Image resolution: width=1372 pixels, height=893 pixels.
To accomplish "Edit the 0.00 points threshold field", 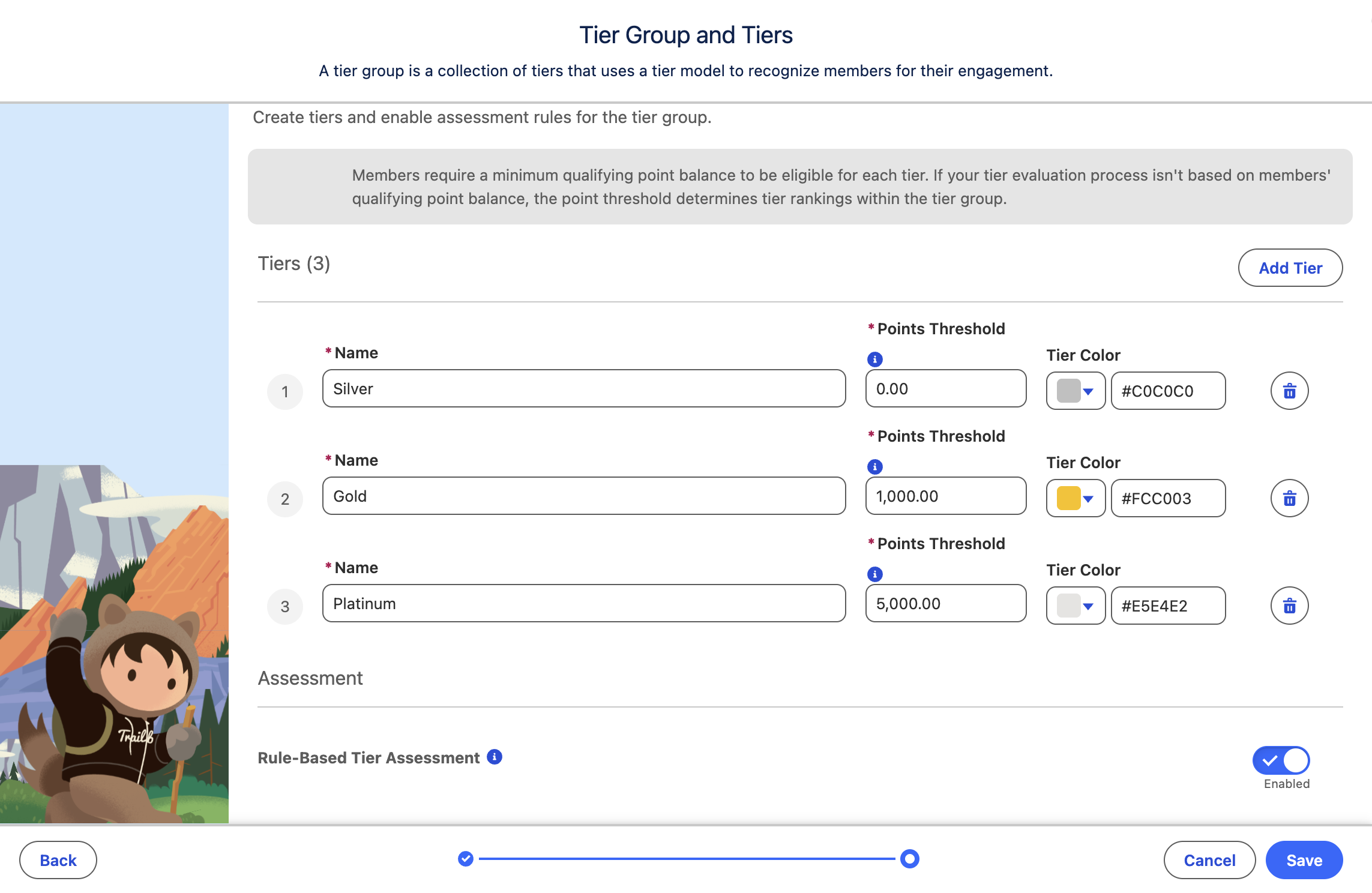I will click(946, 389).
